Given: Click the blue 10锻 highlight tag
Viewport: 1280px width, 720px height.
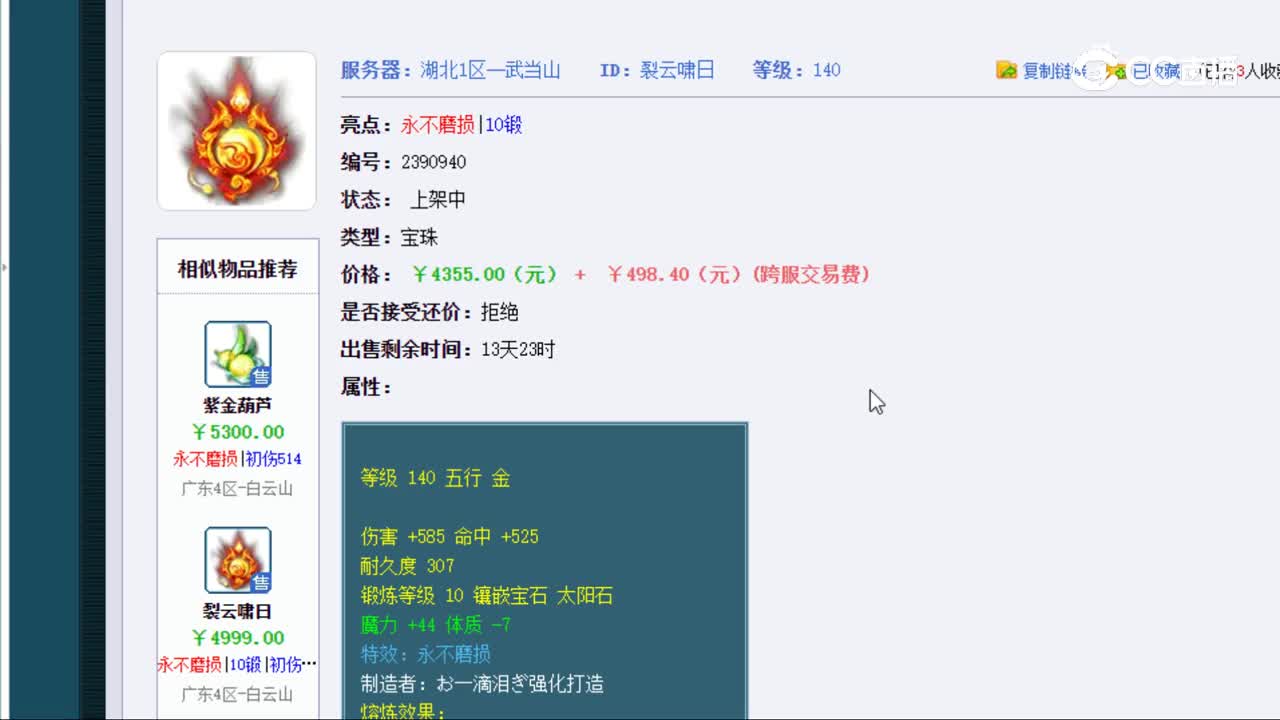Looking at the screenshot, I should point(504,125).
